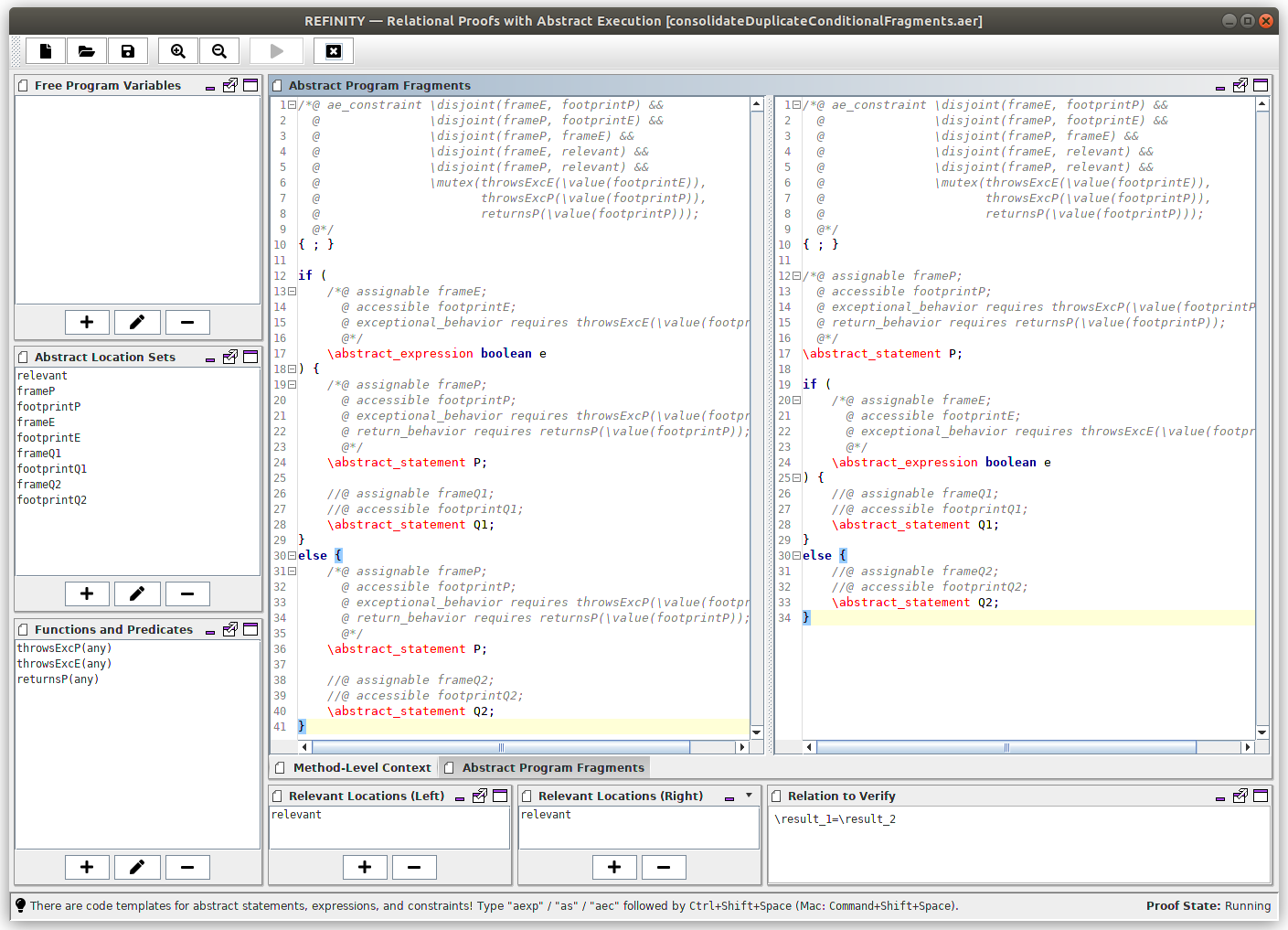Add a relevant location on the right
The image size is (1288, 930).
[614, 867]
